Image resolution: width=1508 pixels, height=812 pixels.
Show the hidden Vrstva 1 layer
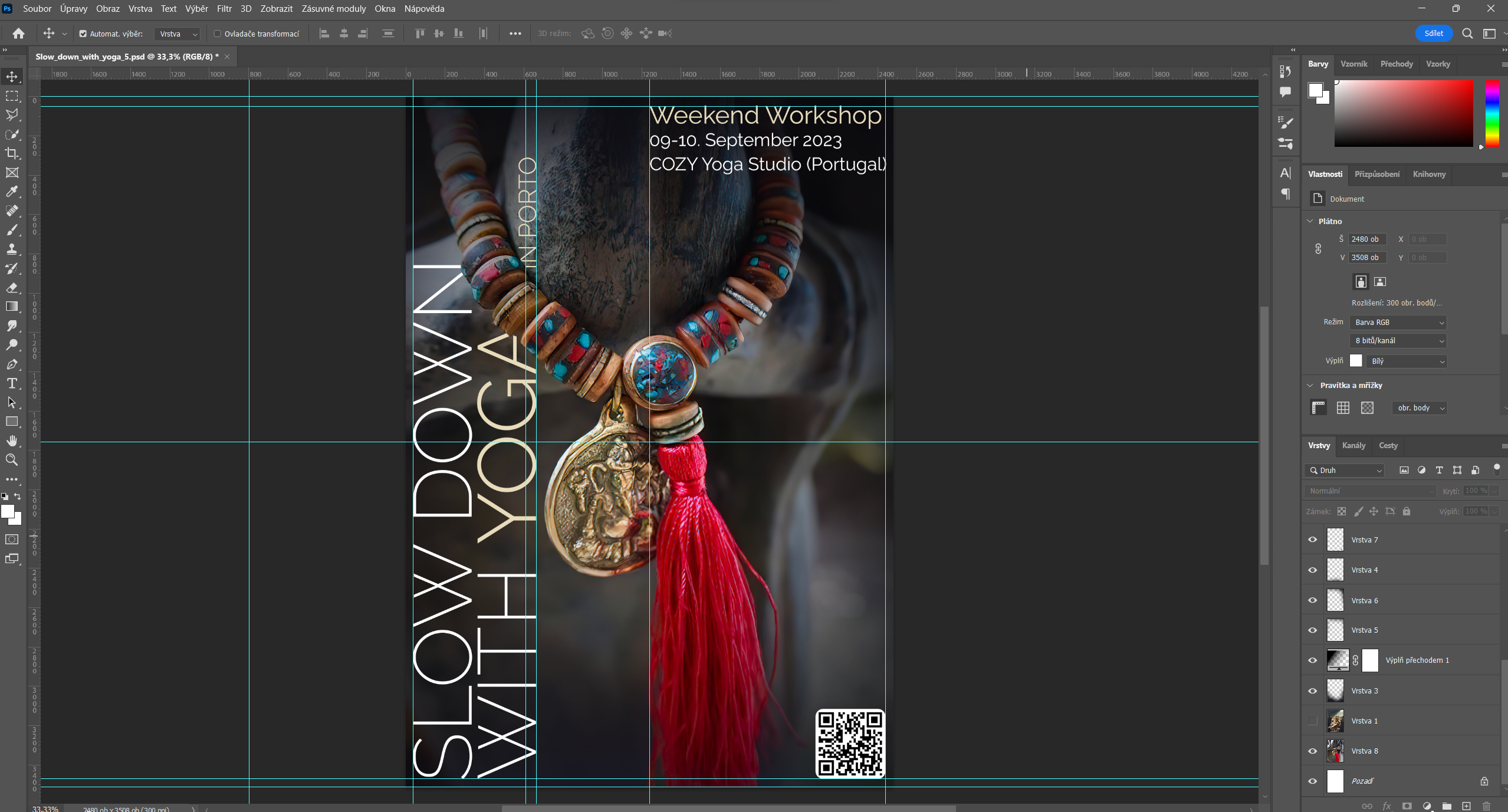pos(1313,721)
